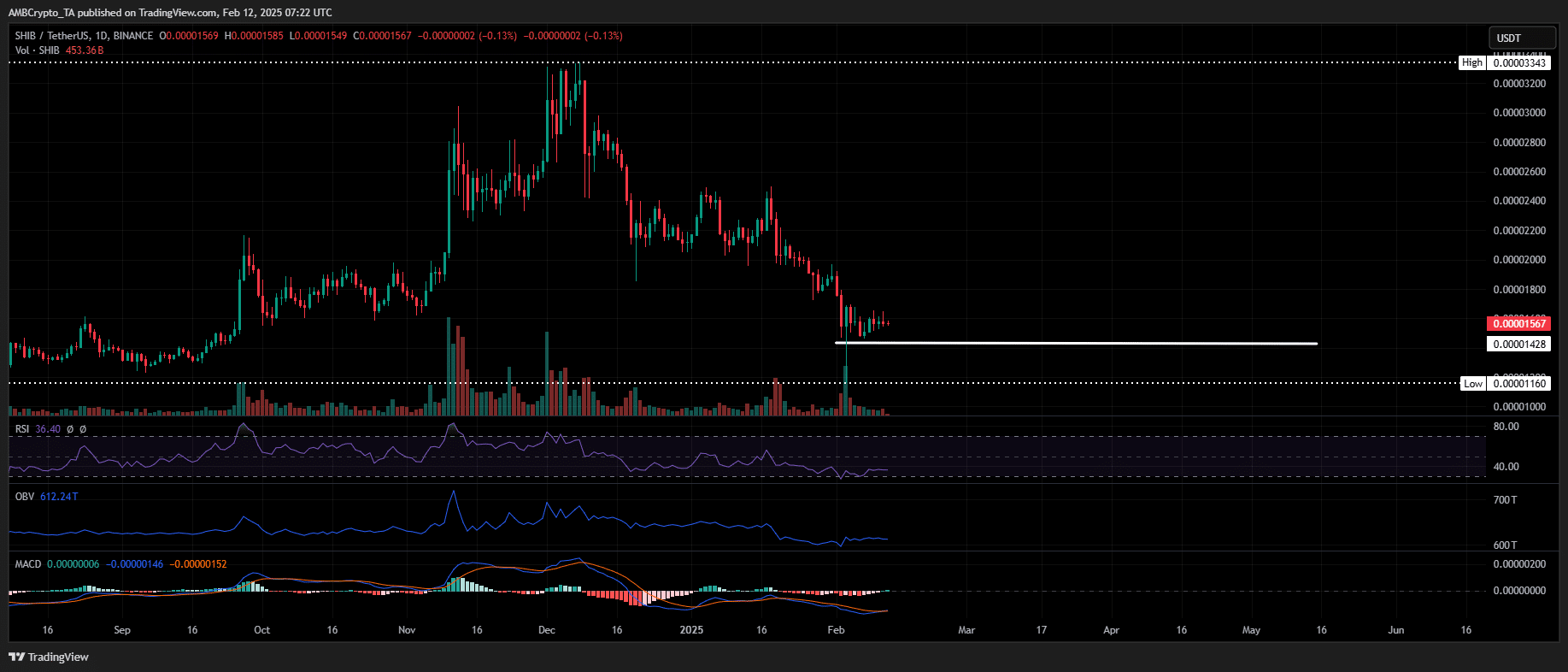Open the USDT currency selector
This screenshot has width=1568, height=672.
(1521, 38)
